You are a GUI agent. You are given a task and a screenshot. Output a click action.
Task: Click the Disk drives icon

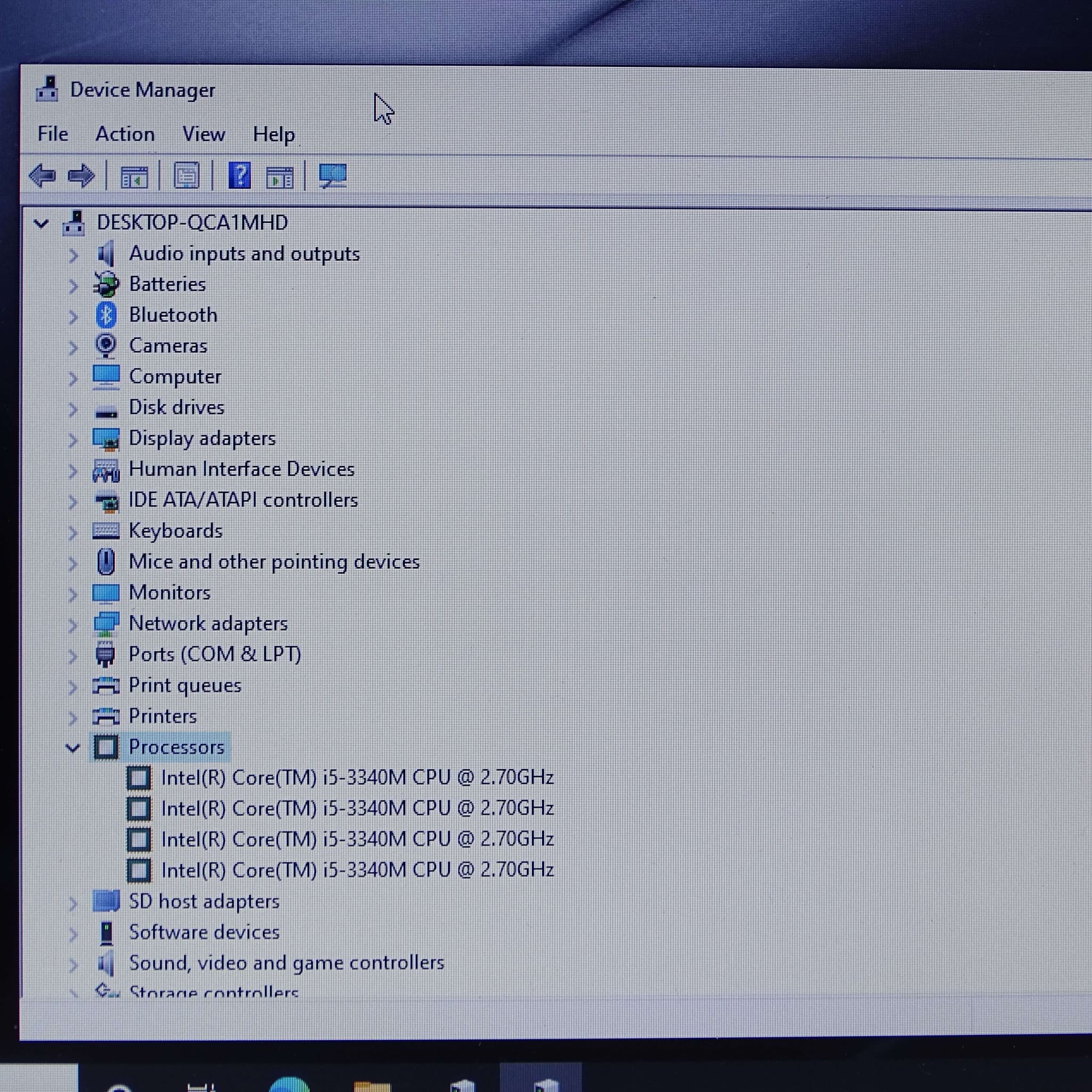106,412
